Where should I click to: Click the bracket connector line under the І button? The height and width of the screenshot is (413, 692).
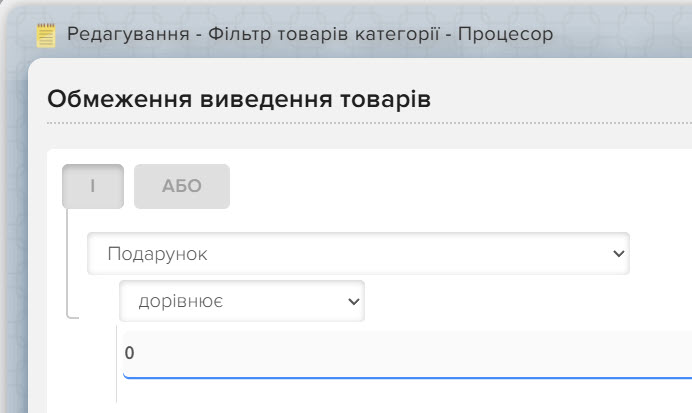pos(67,263)
